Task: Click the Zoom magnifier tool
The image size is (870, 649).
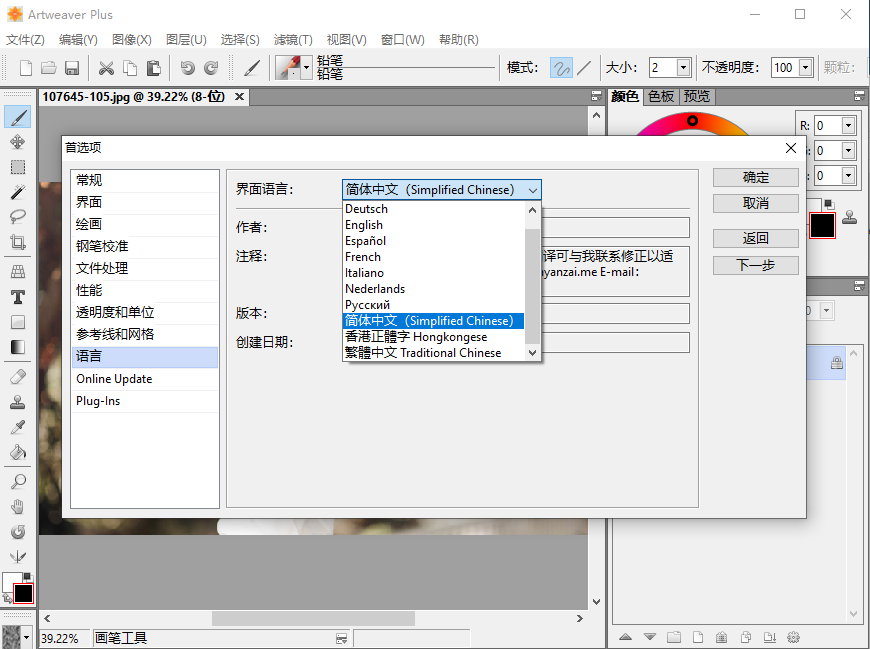Action: click(17, 482)
